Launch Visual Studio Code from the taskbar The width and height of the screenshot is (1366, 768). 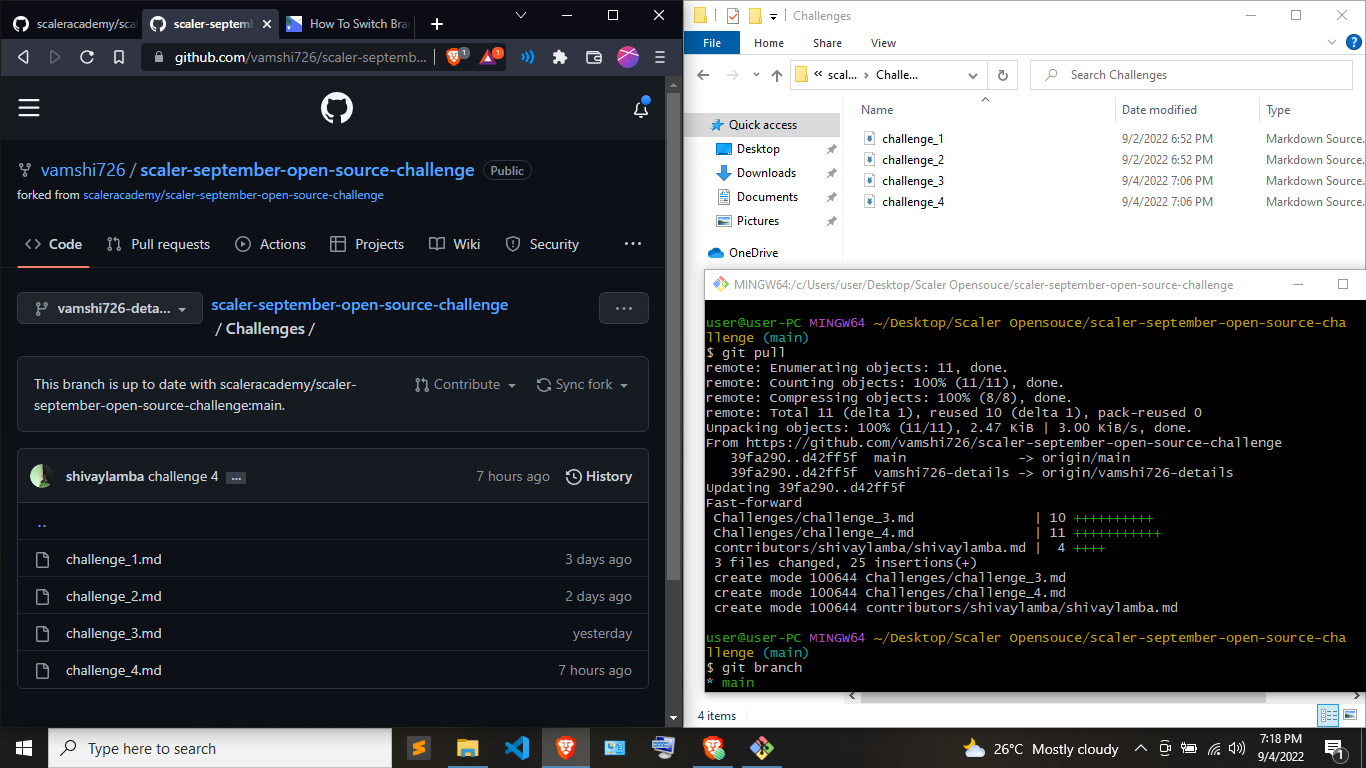point(517,748)
